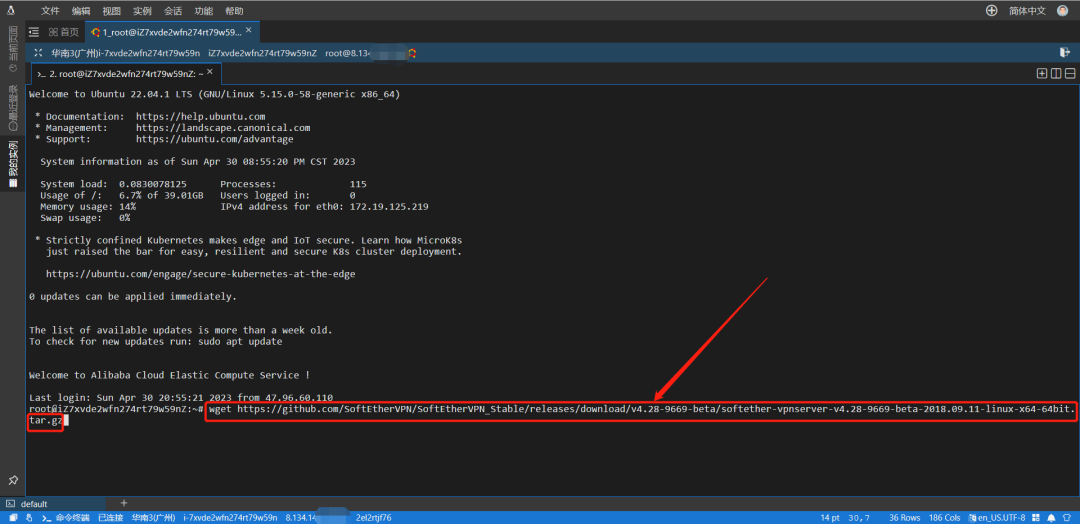Split the terminal vertically
Viewport: 1080px width, 524px height.
1056,74
